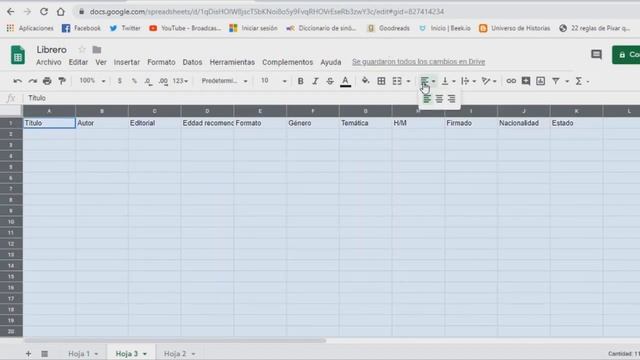Viewport: 640px width, 360px height.
Task: Click the horizontal scrollbar
Action: (x=175, y=340)
